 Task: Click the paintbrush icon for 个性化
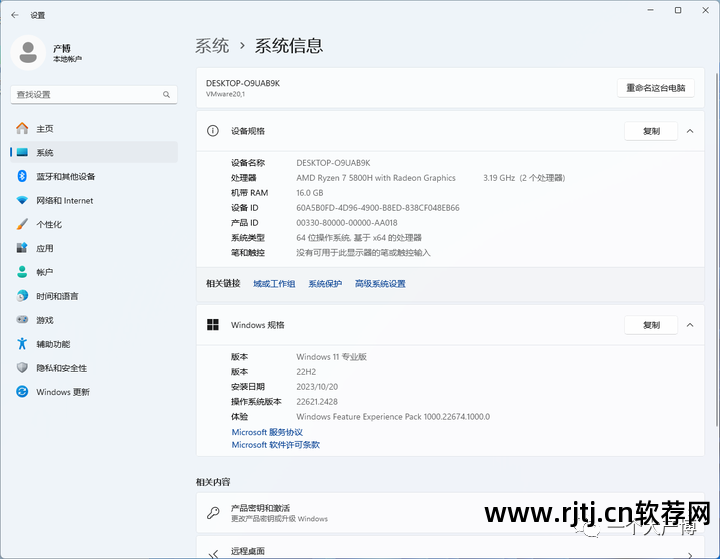point(22,224)
